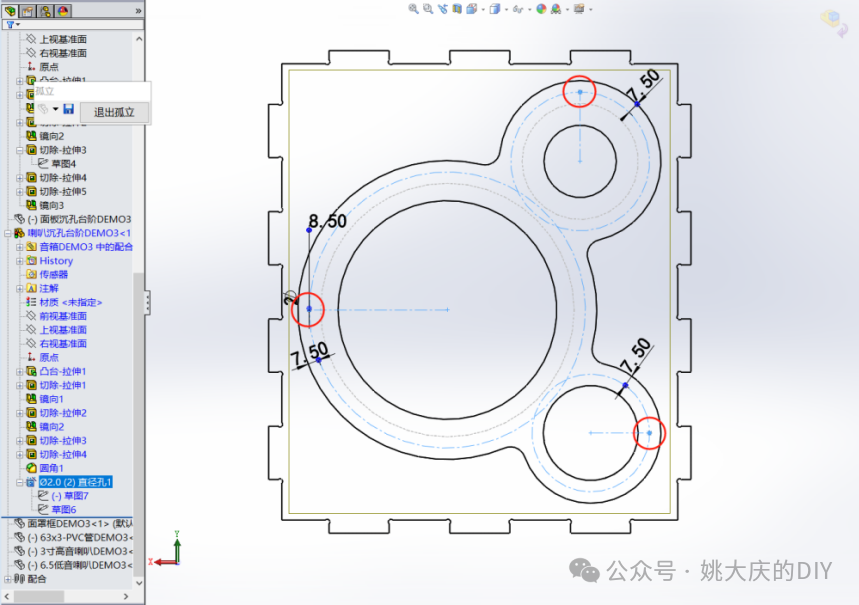This screenshot has width=859, height=605.
Task: Open the Apply Scene dropdown arrow
Action: click(x=568, y=9)
